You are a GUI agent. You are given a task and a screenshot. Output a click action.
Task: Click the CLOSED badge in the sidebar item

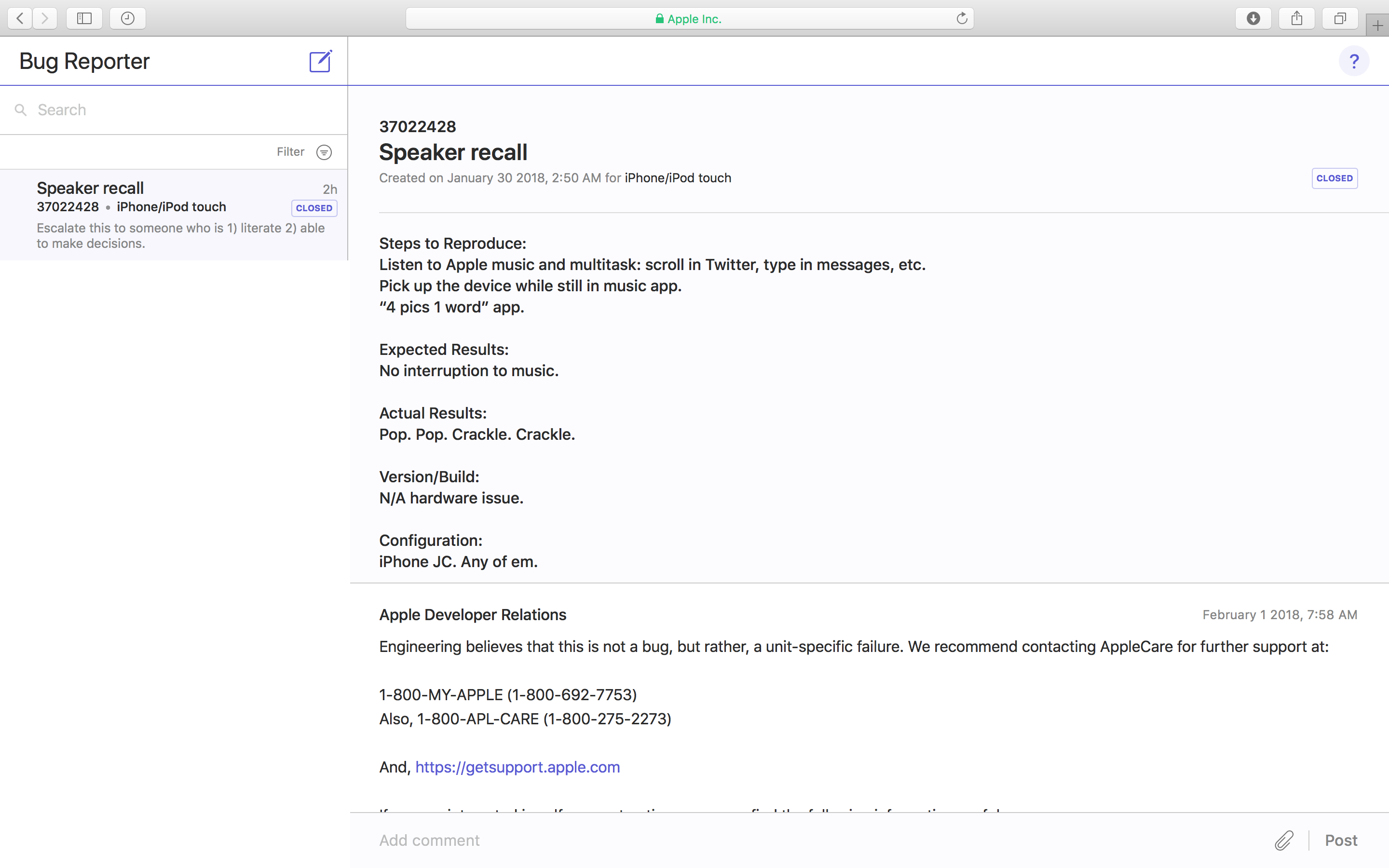pyautogui.click(x=314, y=208)
